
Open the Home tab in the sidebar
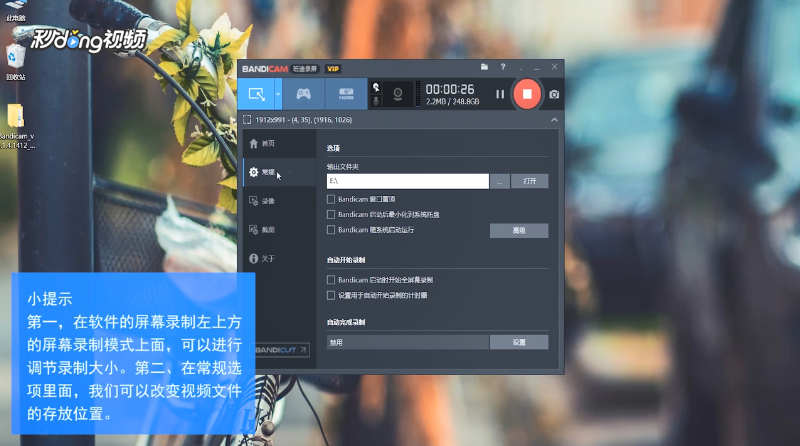[280, 144]
